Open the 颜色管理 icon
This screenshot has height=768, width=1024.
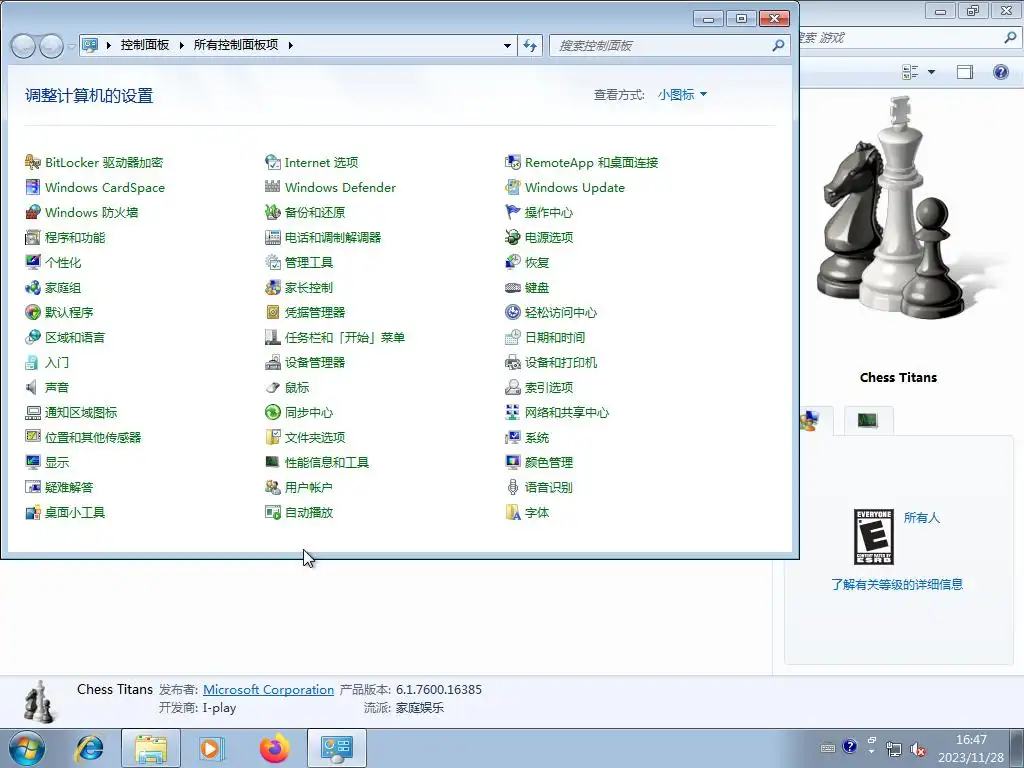[513, 462]
